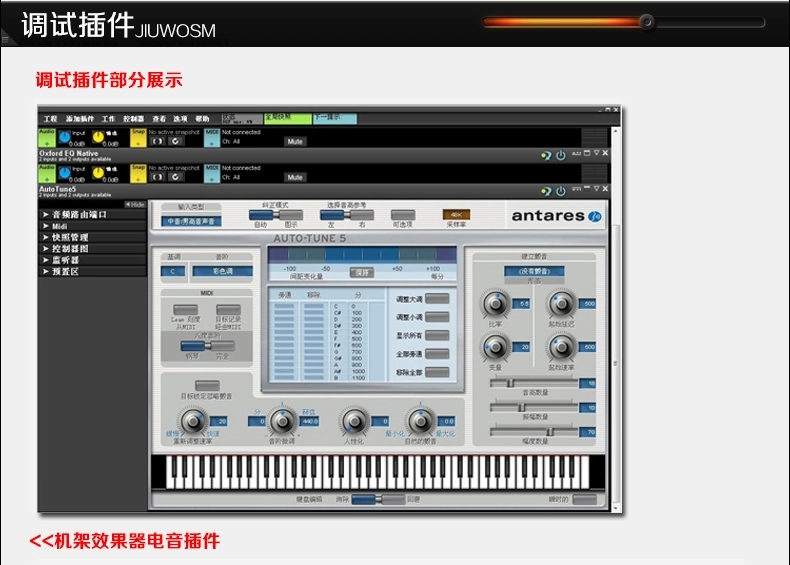Click the 起始延迟 onset delay knob

561,303
